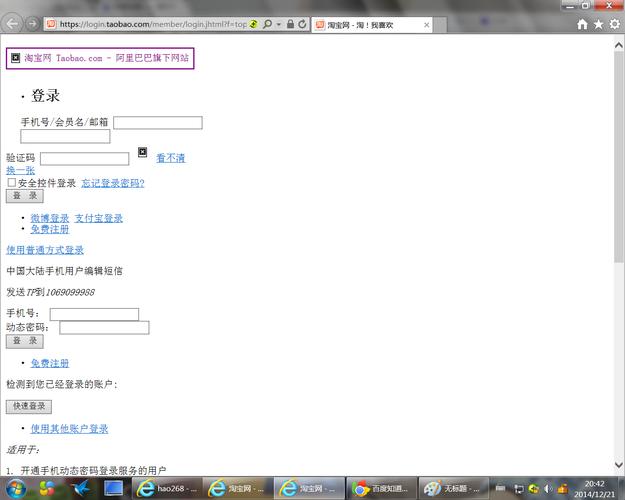Viewport: 625px width, 500px height.
Task: Click the browser back arrow button
Action: 12,24
